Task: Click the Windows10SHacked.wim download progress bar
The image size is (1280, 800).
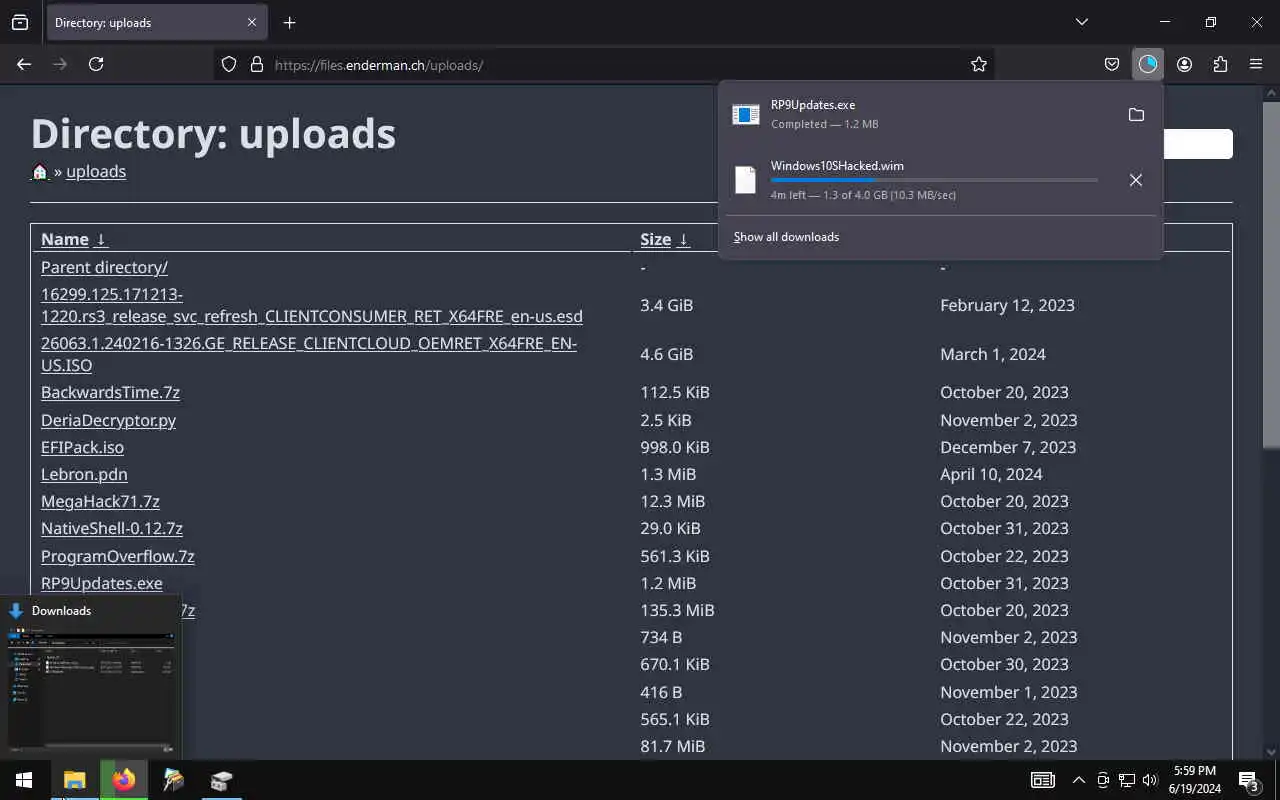Action: pos(934,180)
